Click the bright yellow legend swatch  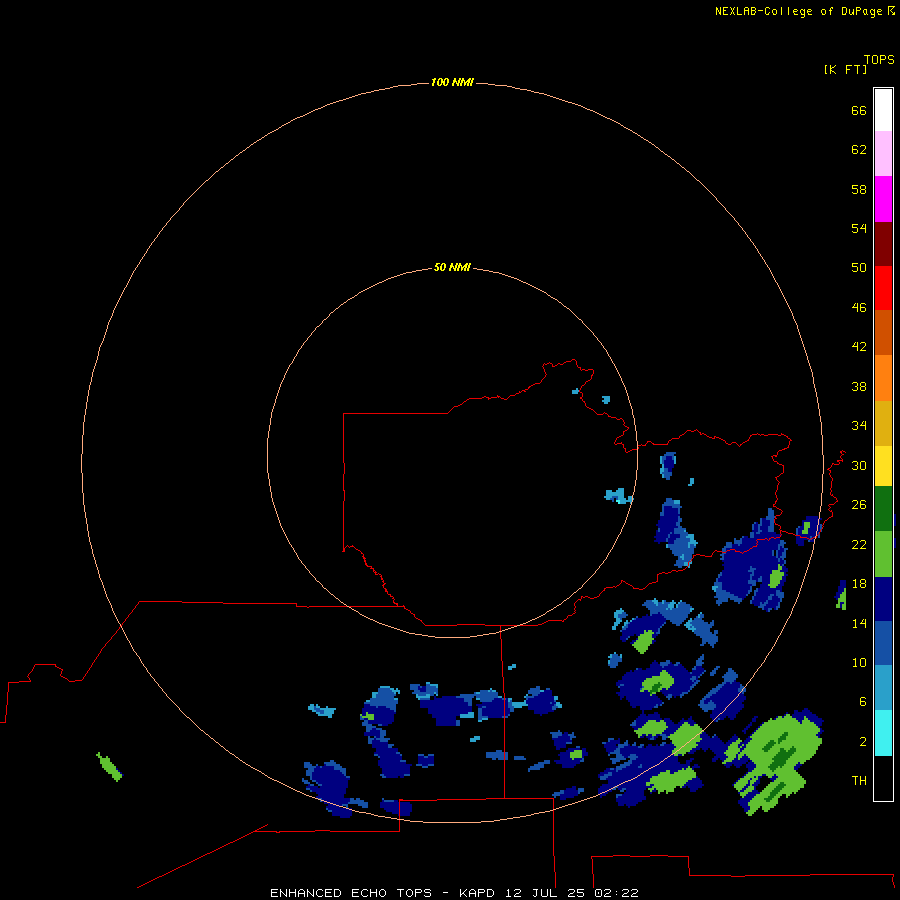coord(883,466)
